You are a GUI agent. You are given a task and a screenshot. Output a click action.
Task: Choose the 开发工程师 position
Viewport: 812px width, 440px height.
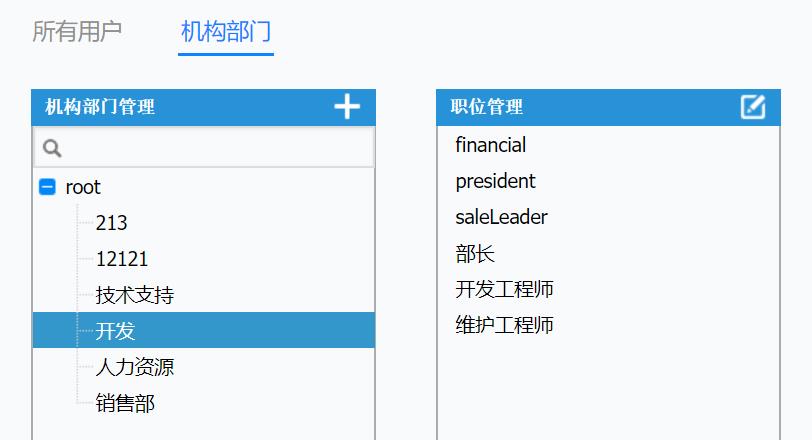tap(504, 289)
